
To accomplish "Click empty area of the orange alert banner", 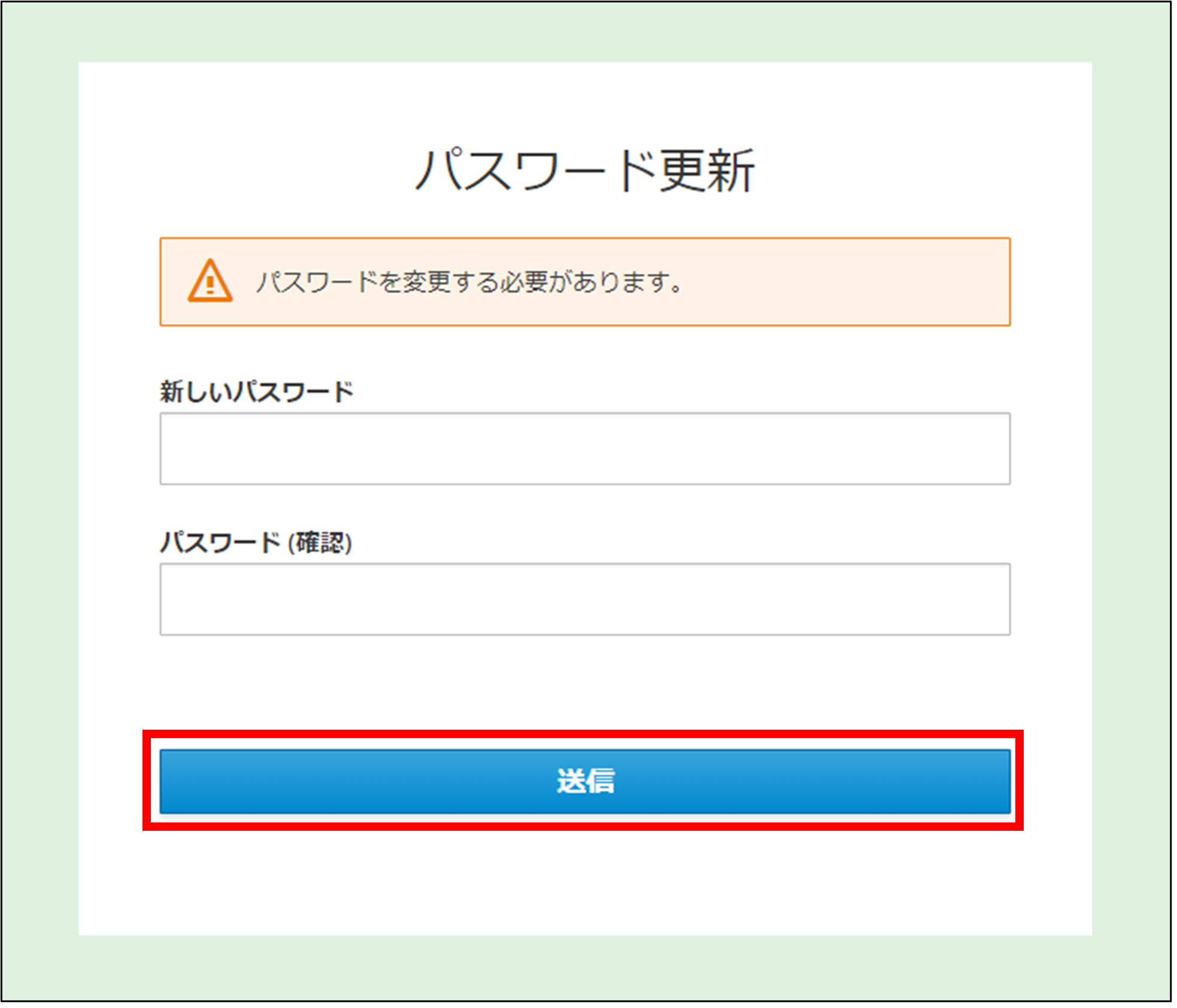I will (x=850, y=281).
